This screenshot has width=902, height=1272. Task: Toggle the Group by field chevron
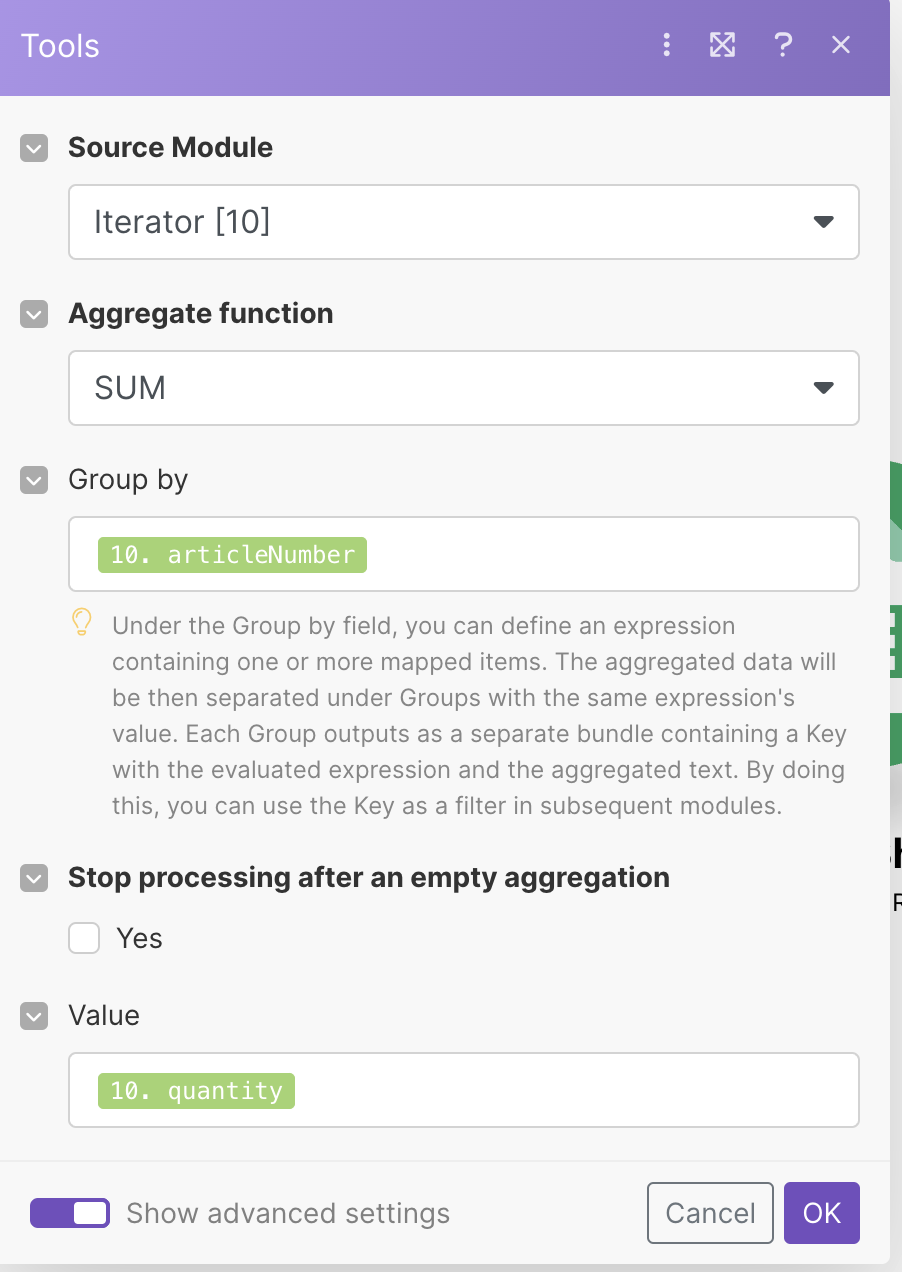pyautogui.click(x=34, y=481)
